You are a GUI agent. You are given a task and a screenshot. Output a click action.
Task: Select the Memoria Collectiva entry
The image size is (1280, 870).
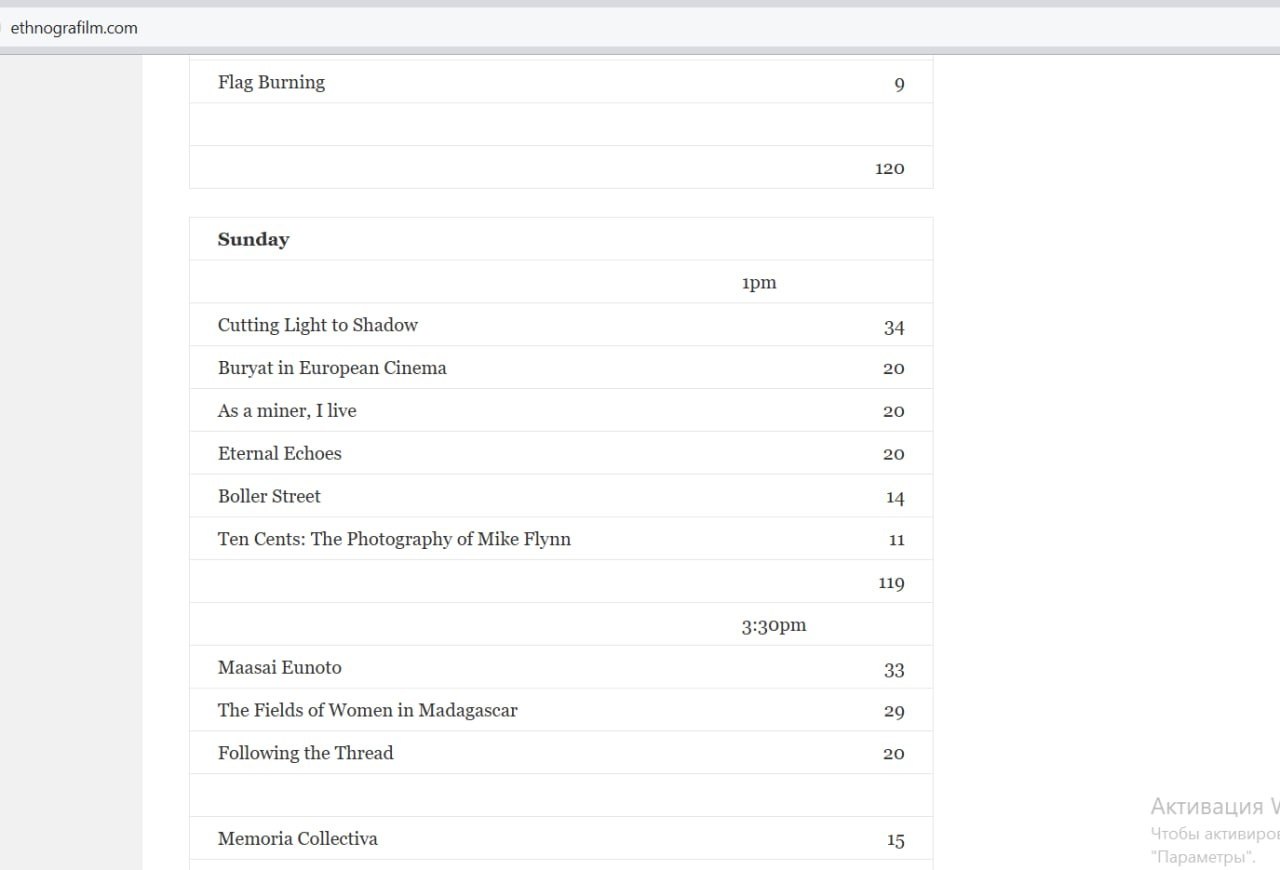tap(297, 839)
